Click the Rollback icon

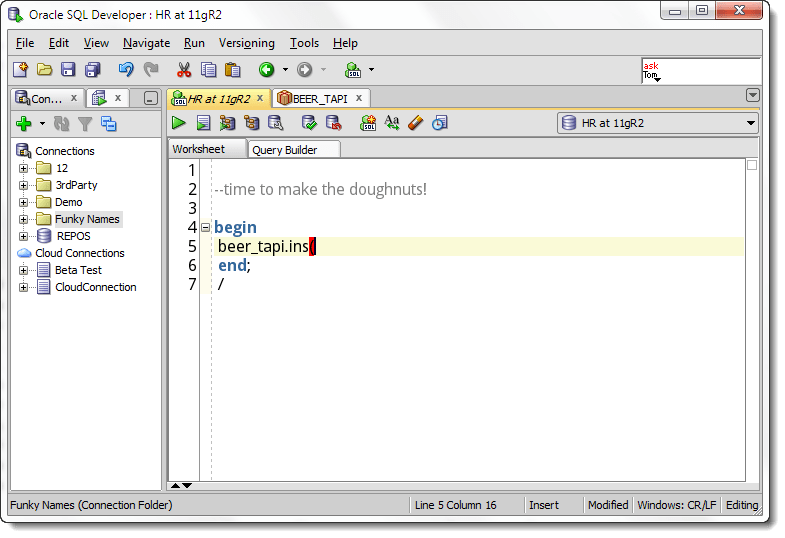[333, 123]
